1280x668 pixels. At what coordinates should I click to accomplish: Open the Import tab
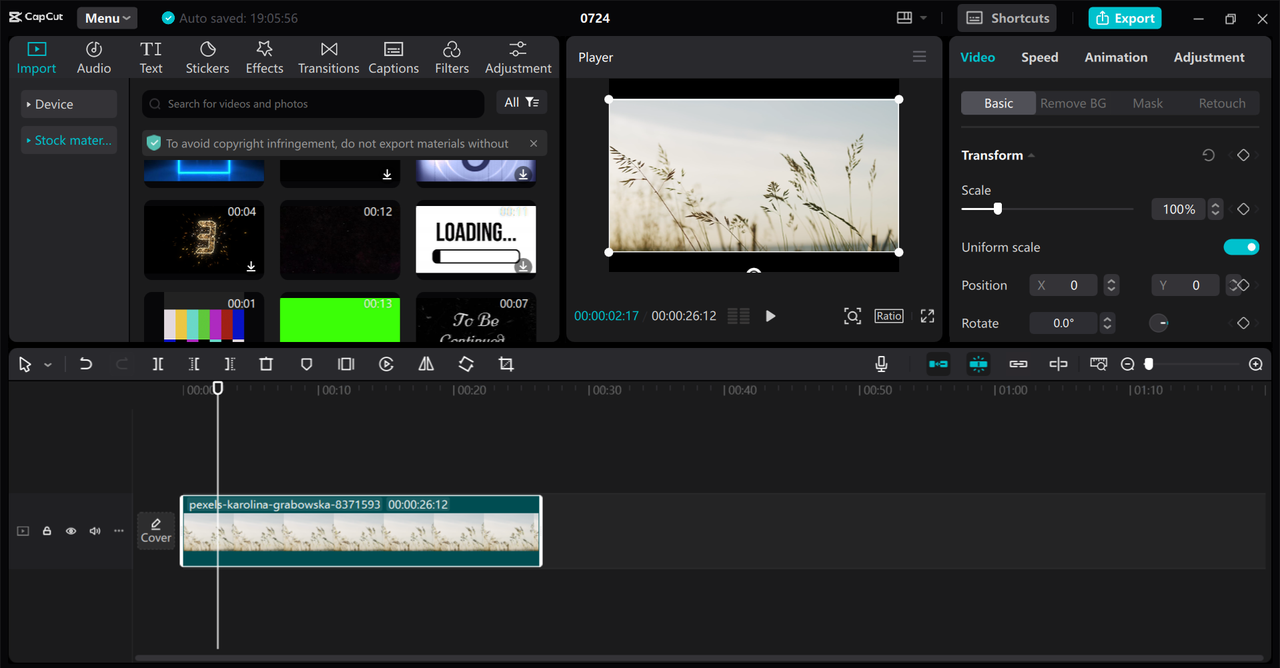click(x=37, y=58)
